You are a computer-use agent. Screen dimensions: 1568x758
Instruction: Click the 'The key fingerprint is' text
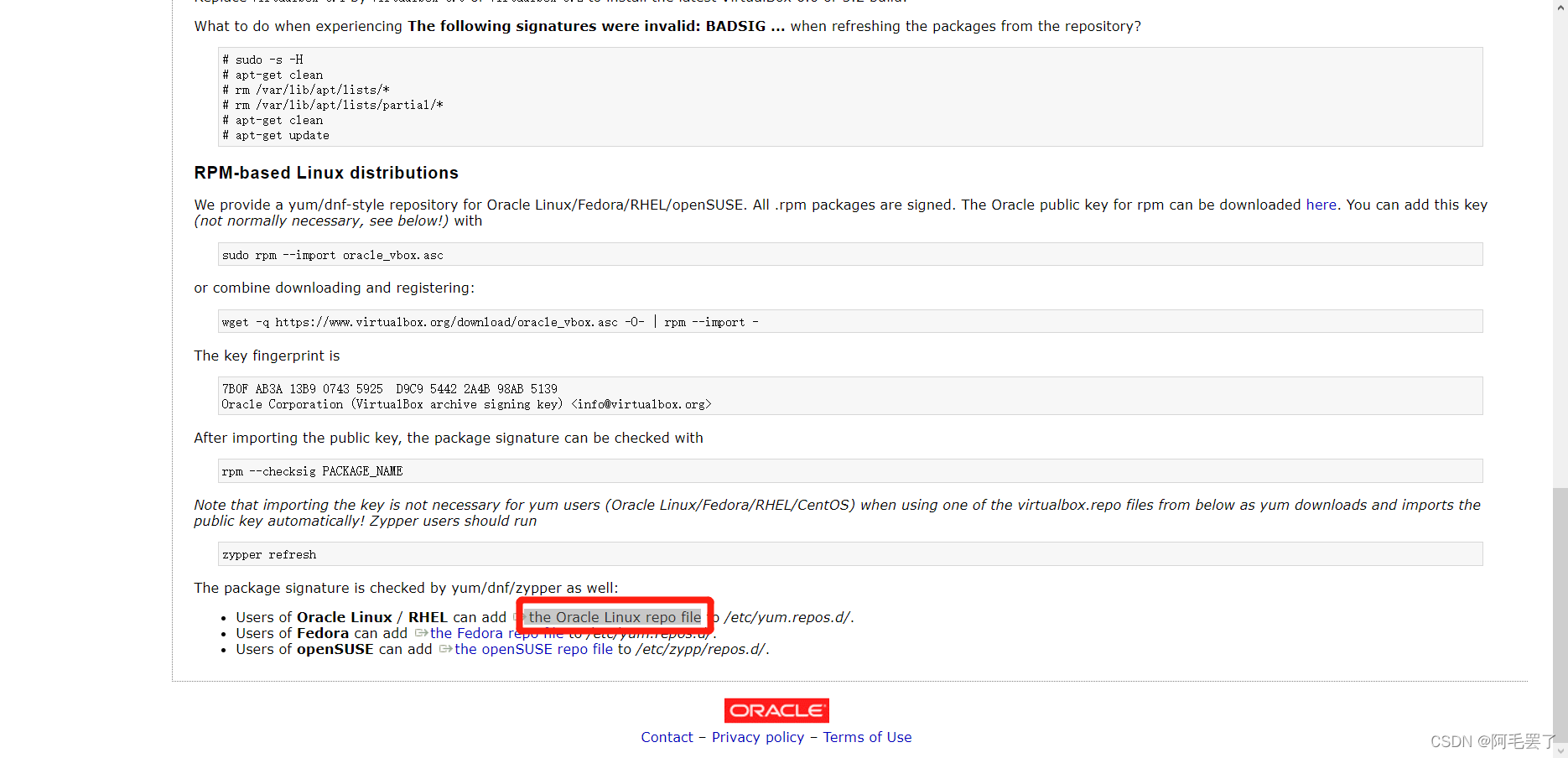[267, 356]
